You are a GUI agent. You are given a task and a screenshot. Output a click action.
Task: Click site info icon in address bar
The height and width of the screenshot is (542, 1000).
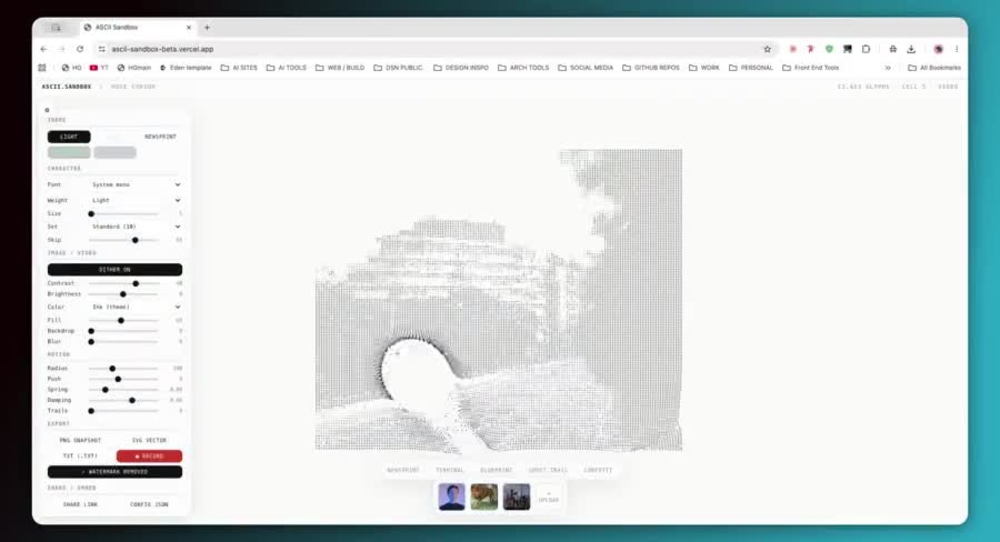[x=102, y=49]
